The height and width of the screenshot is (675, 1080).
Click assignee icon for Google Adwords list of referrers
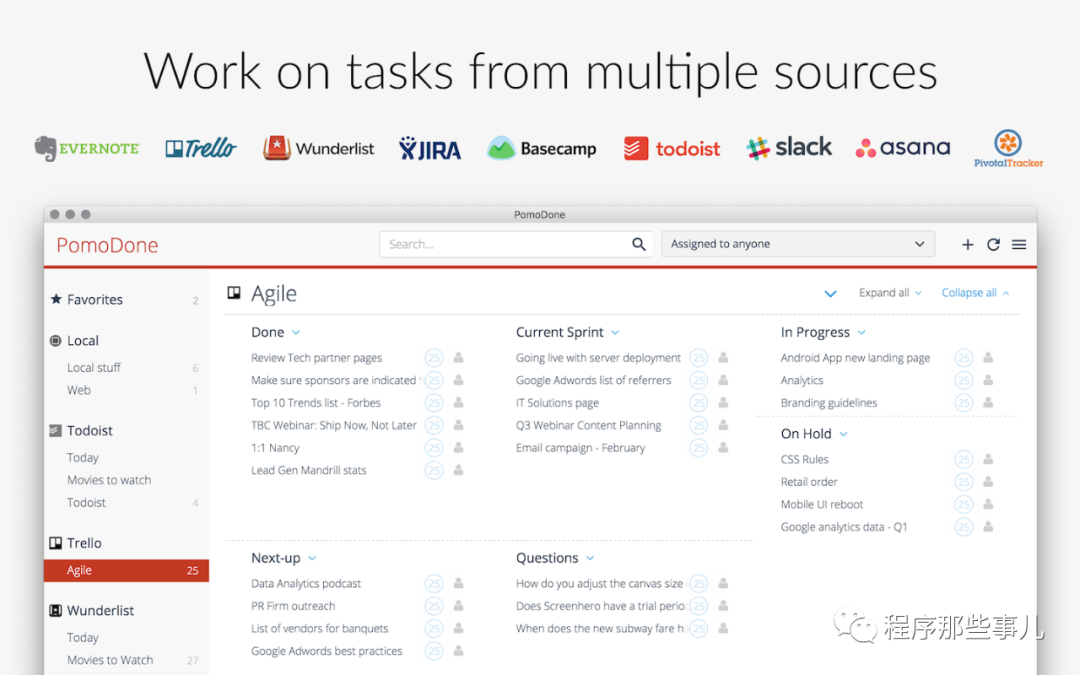(x=723, y=380)
